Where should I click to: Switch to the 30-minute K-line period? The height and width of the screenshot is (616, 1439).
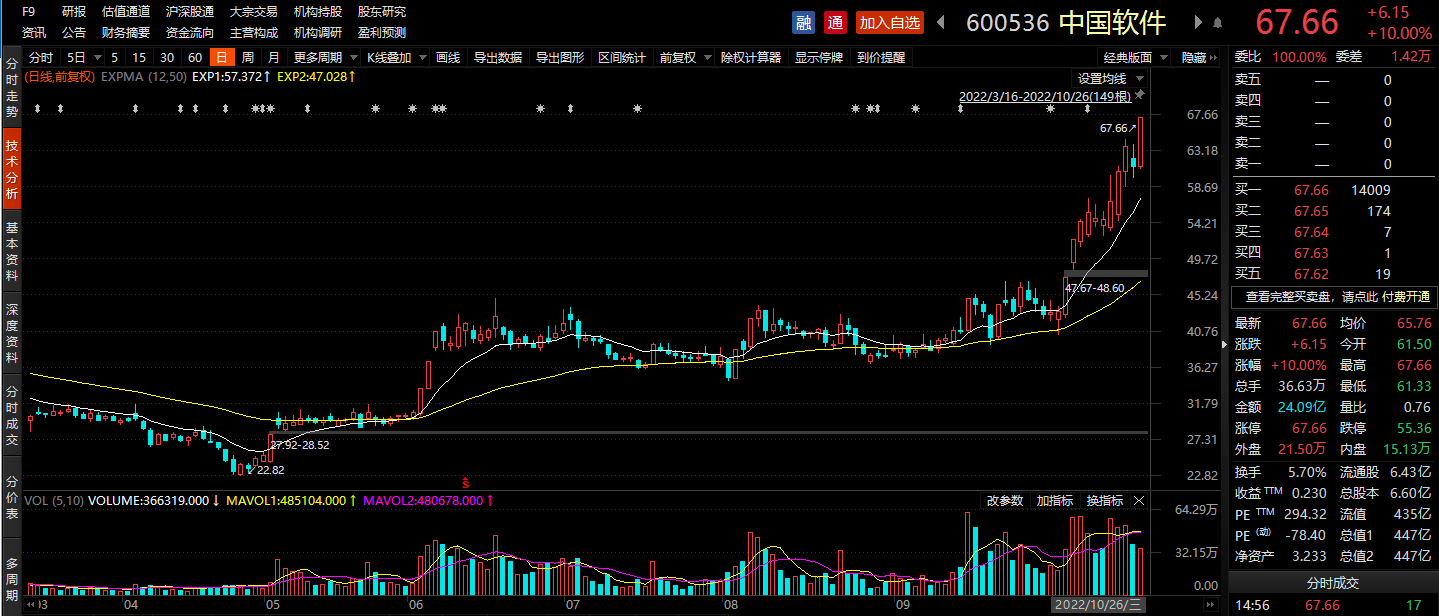[167, 58]
